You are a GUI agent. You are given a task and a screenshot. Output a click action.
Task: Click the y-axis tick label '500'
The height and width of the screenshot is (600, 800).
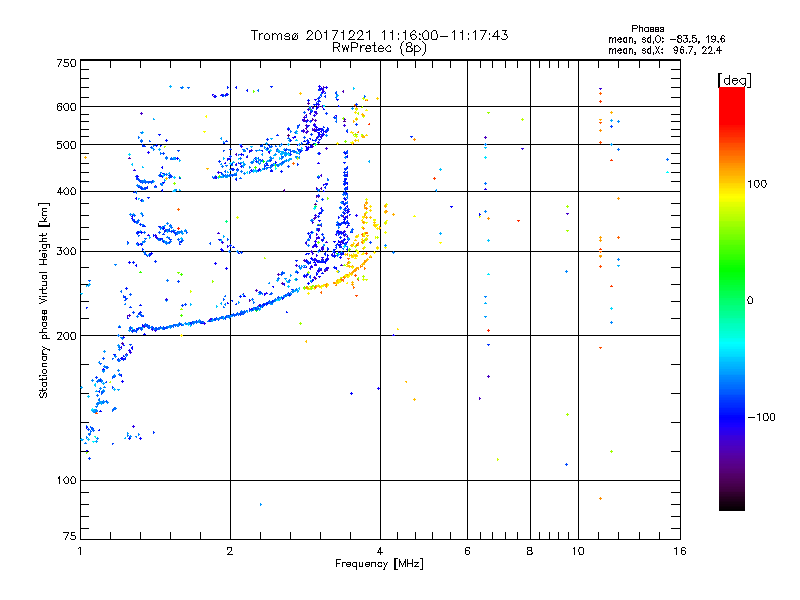(x=66, y=145)
